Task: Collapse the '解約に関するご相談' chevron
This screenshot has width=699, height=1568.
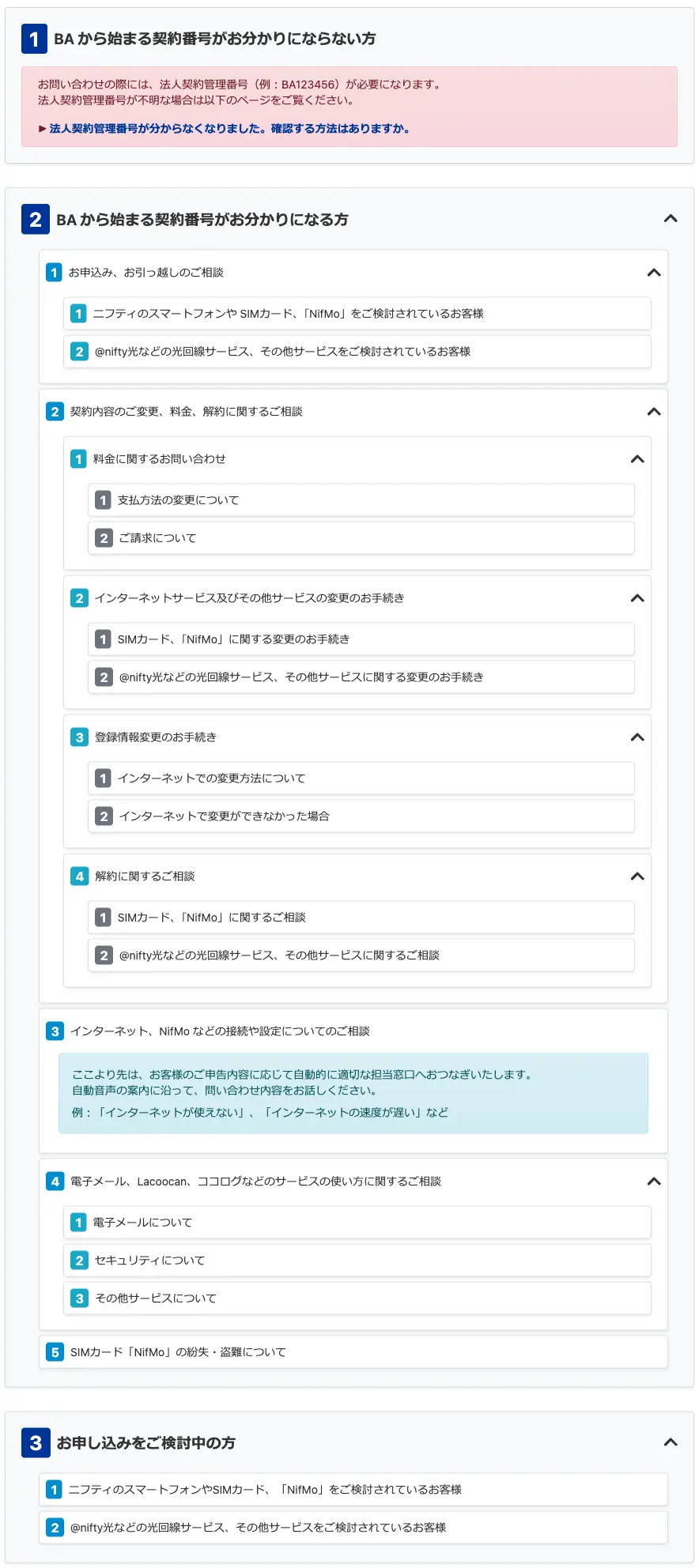Action: [637, 876]
